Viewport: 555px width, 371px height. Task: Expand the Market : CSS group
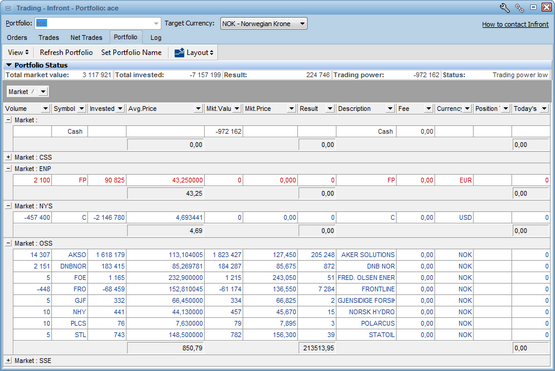pos(8,157)
